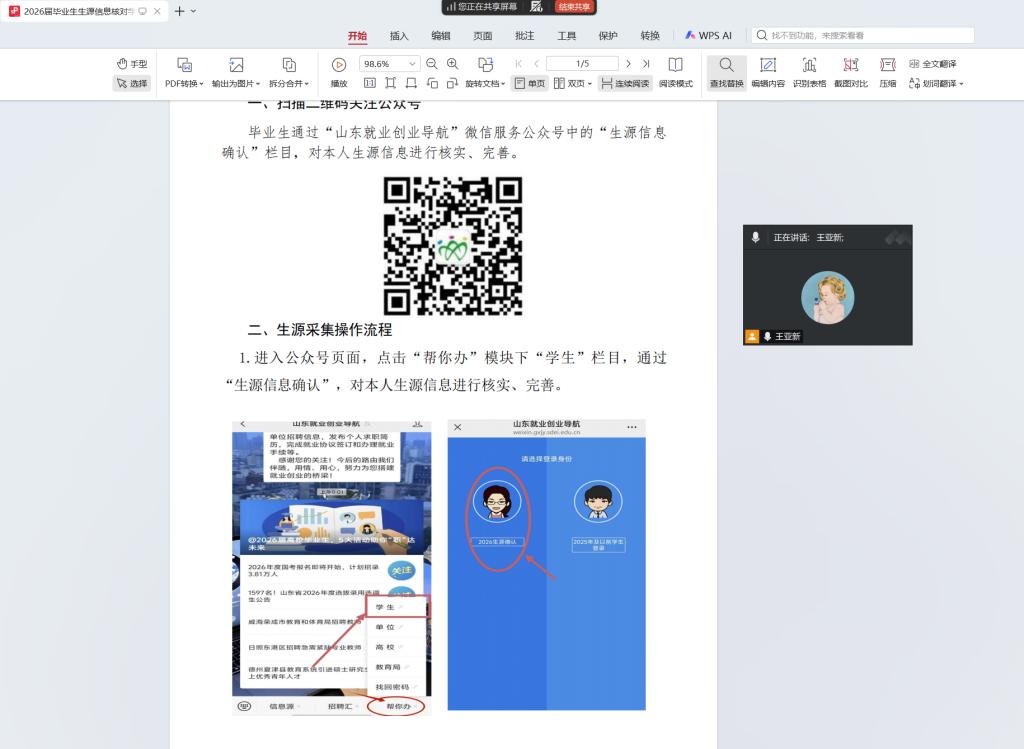Image resolution: width=1024 pixels, height=749 pixels.
Task: Switch to the 转换 ribbon tab
Action: (650, 35)
